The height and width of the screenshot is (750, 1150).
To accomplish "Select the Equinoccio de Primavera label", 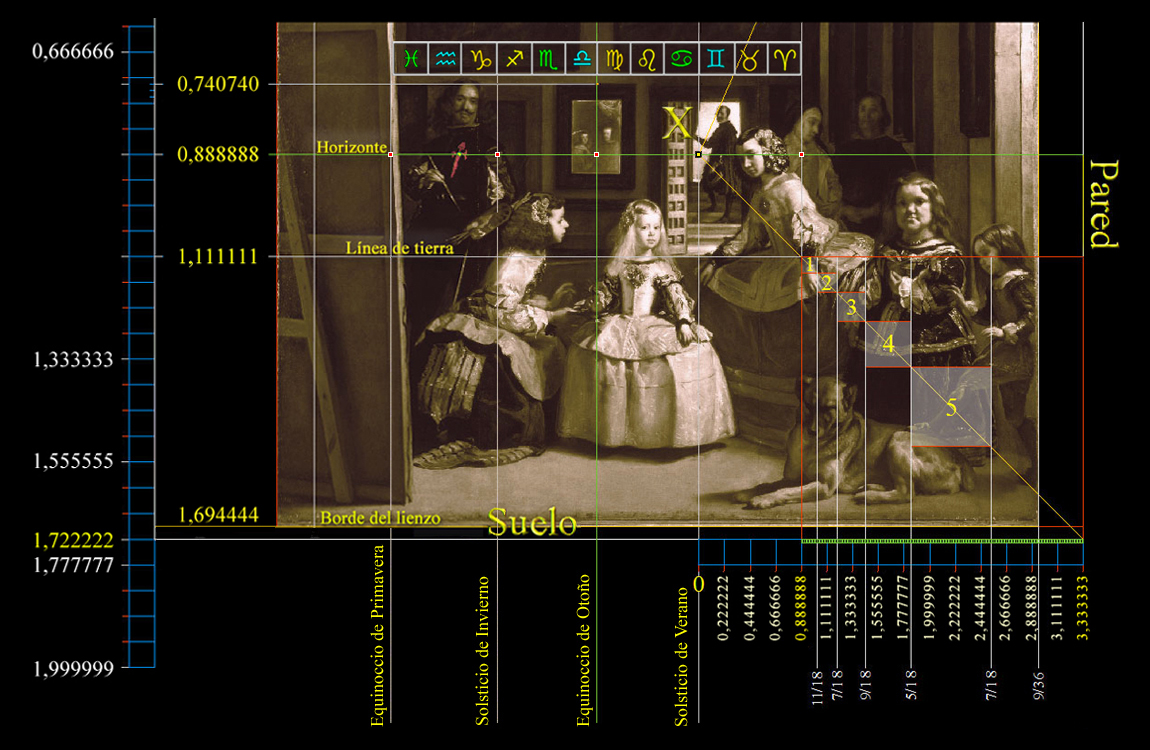I will tap(377, 636).
